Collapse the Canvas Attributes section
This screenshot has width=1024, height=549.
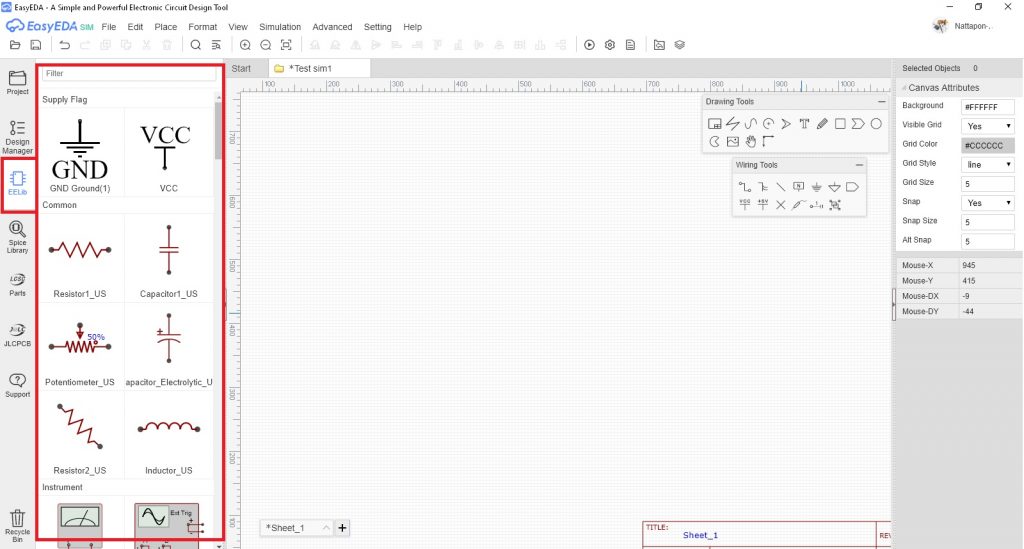point(904,87)
